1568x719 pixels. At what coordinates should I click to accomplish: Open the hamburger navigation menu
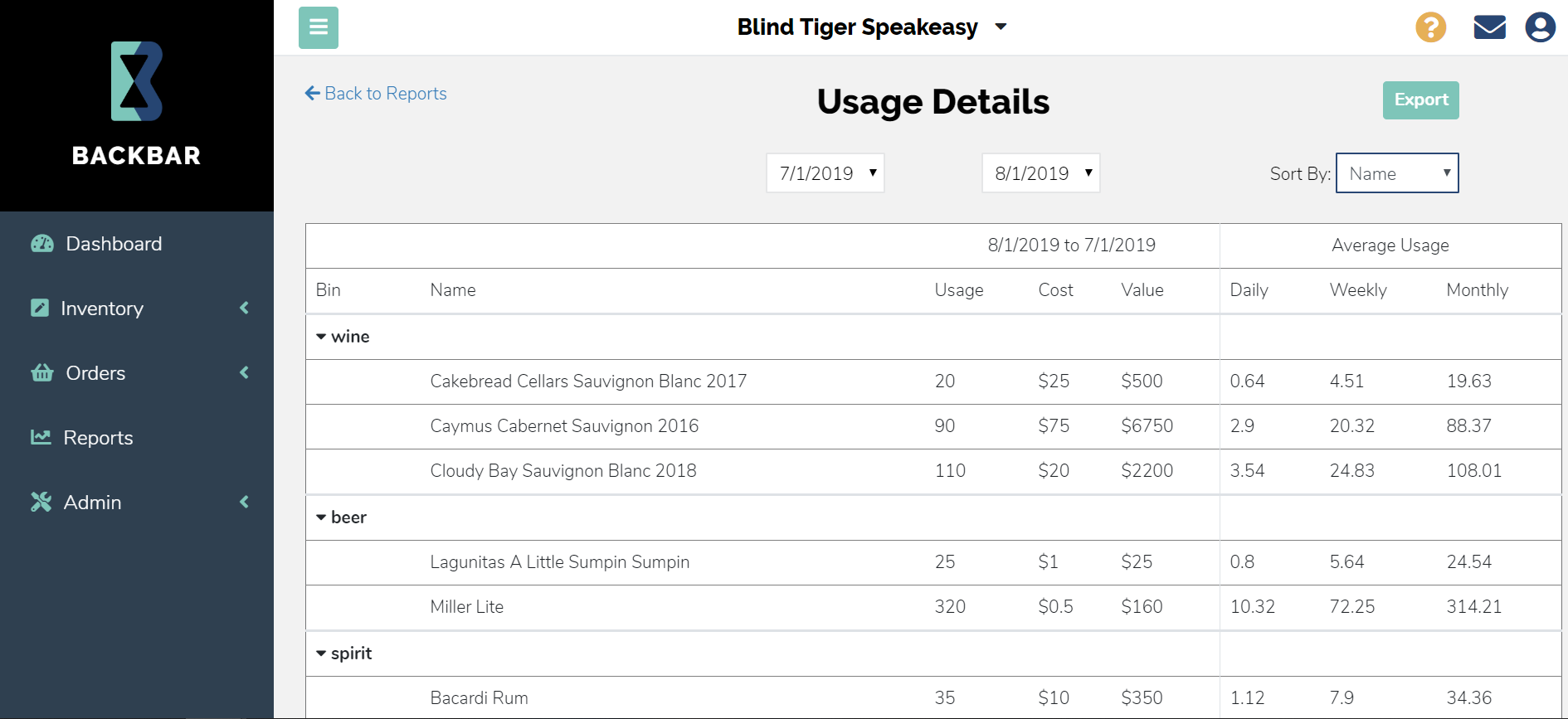pyautogui.click(x=319, y=27)
